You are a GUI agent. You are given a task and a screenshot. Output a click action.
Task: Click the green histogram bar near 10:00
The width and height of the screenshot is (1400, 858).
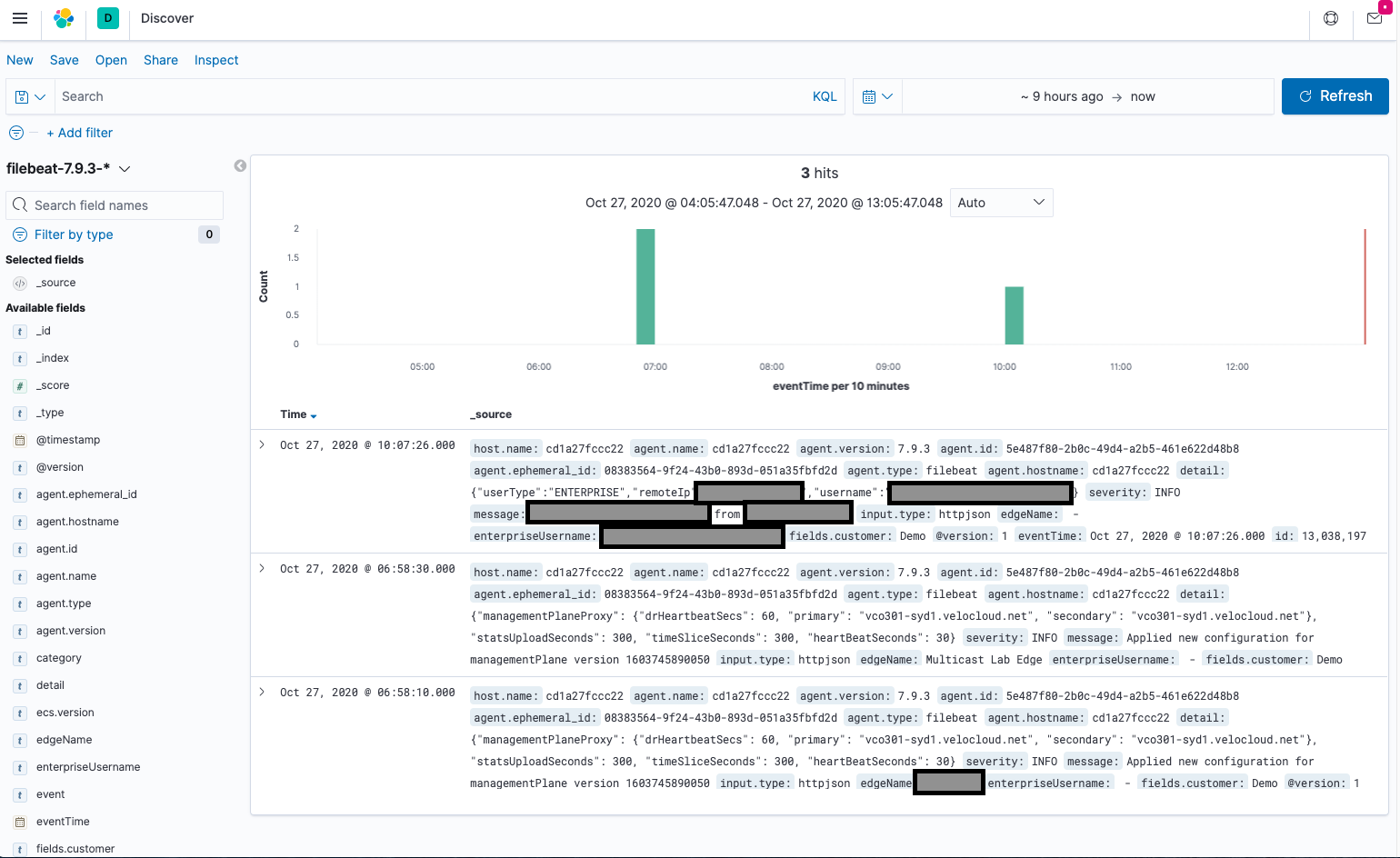pyautogui.click(x=1015, y=315)
